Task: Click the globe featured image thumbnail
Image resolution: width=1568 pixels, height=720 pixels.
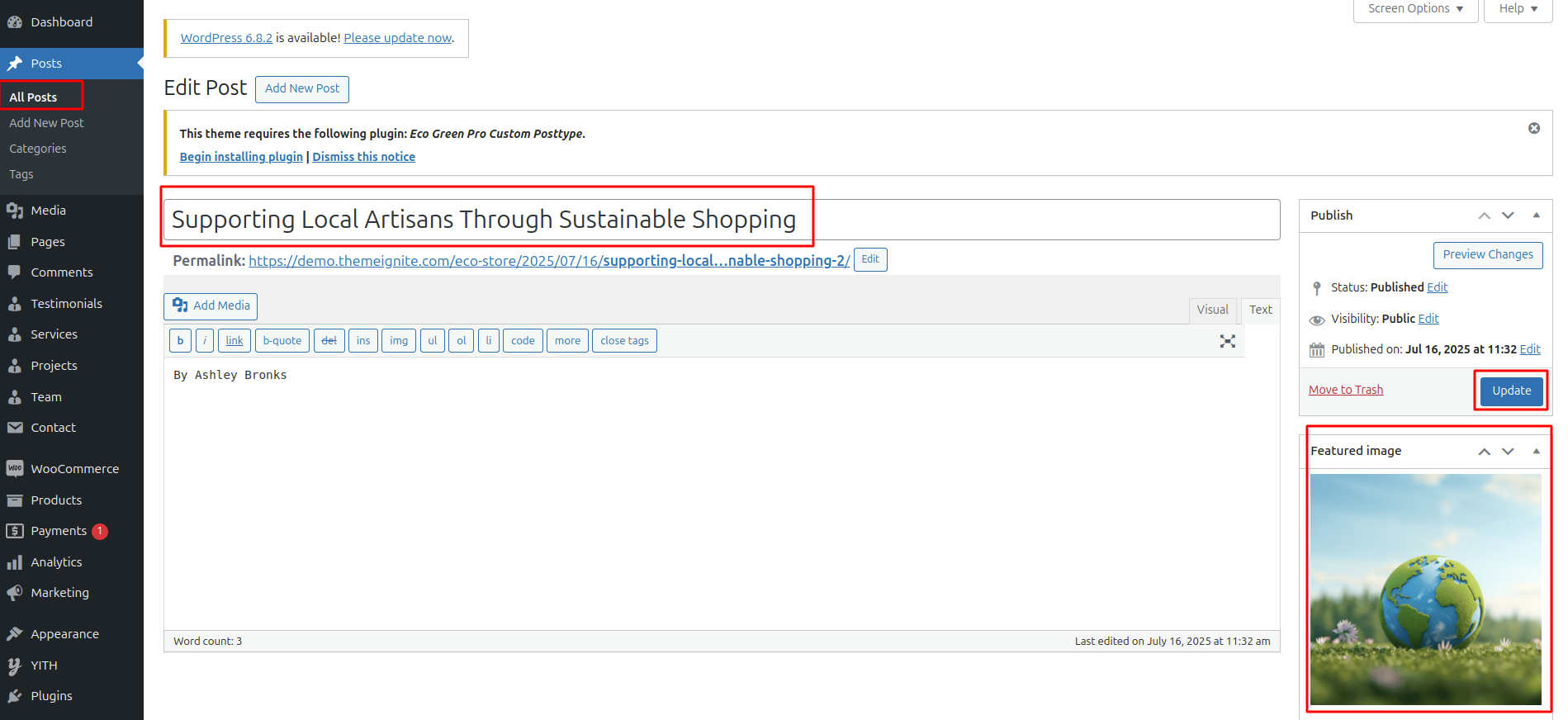Action: (1425, 589)
